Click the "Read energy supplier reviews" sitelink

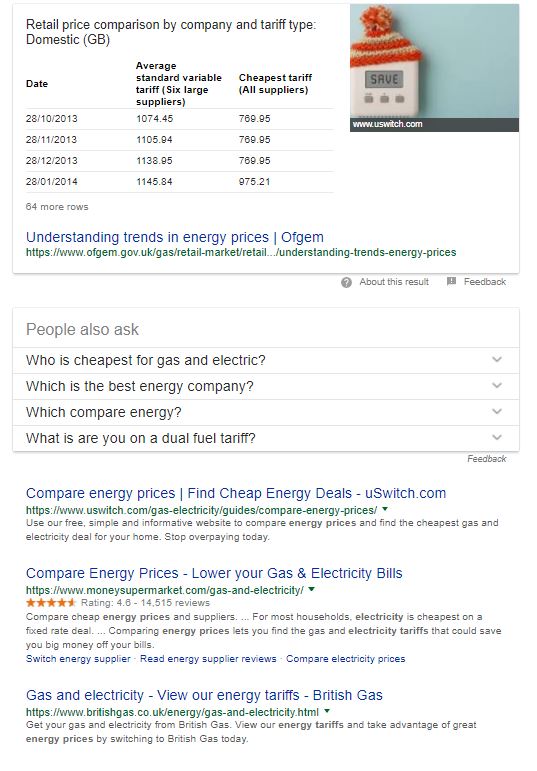(208, 659)
